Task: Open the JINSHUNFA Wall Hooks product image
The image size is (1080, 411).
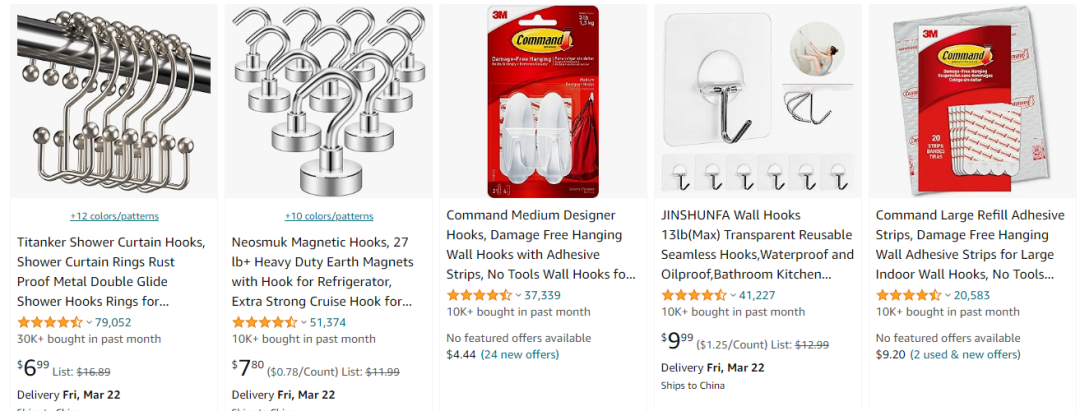Action: 758,101
